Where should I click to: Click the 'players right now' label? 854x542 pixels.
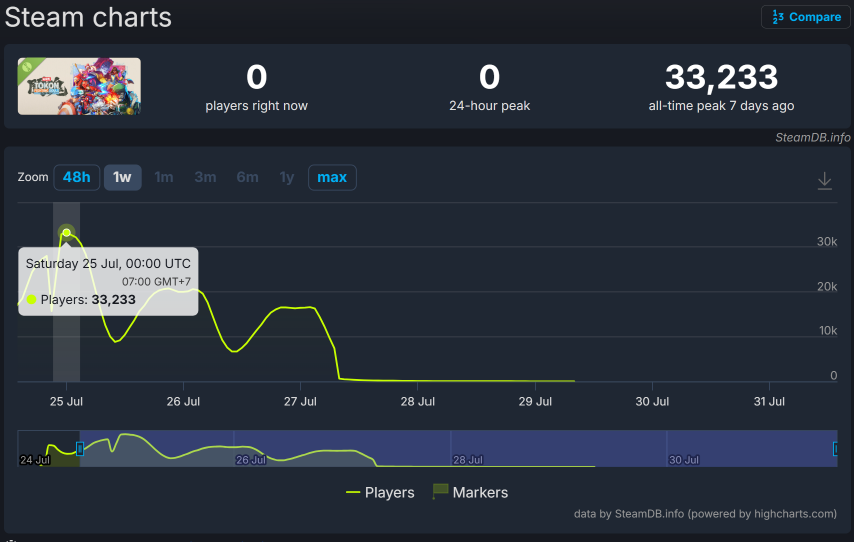257,106
